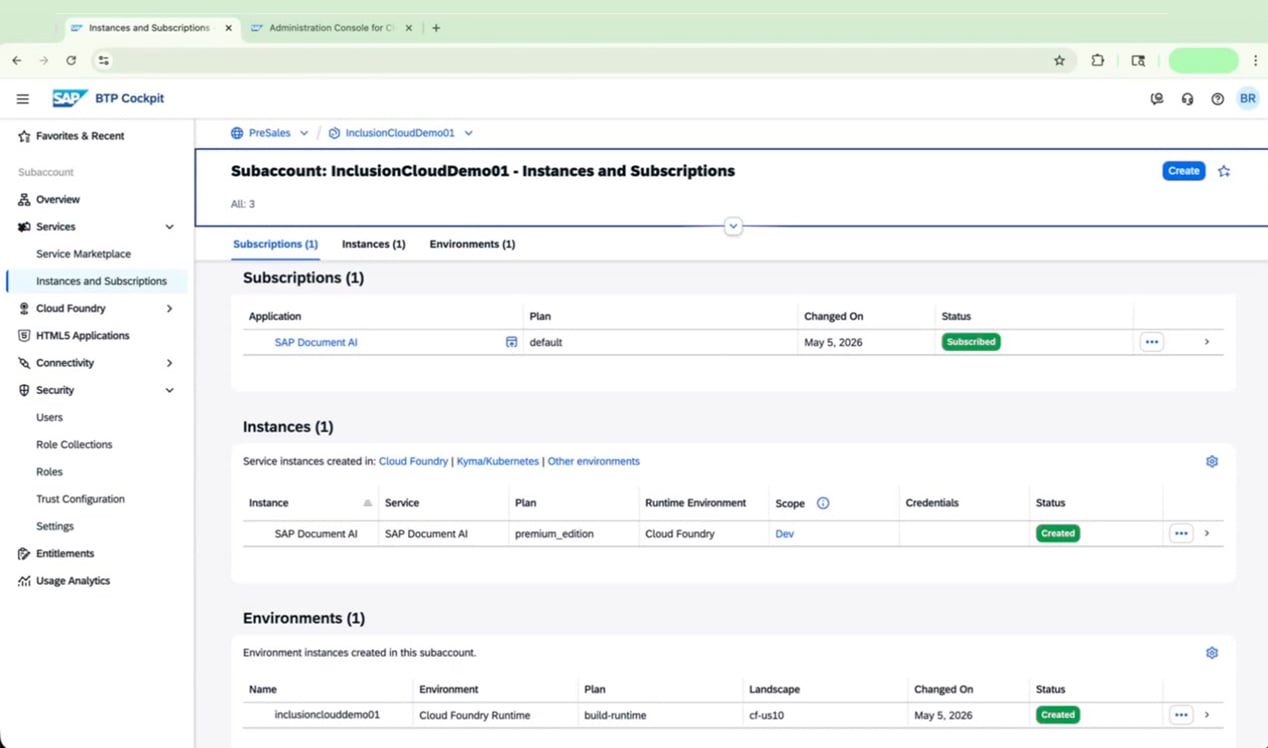Click the Subscribed status badge
This screenshot has height=748, width=1268.
(971, 342)
